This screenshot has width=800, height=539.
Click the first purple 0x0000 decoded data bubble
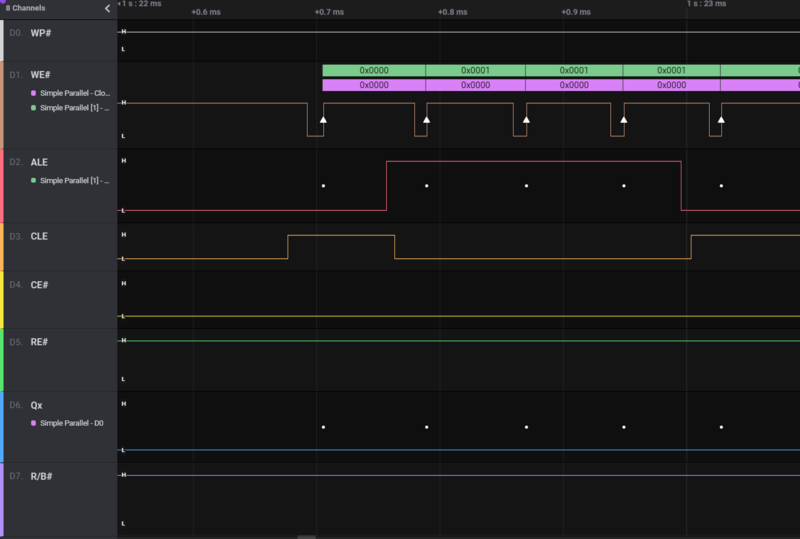pos(373,85)
